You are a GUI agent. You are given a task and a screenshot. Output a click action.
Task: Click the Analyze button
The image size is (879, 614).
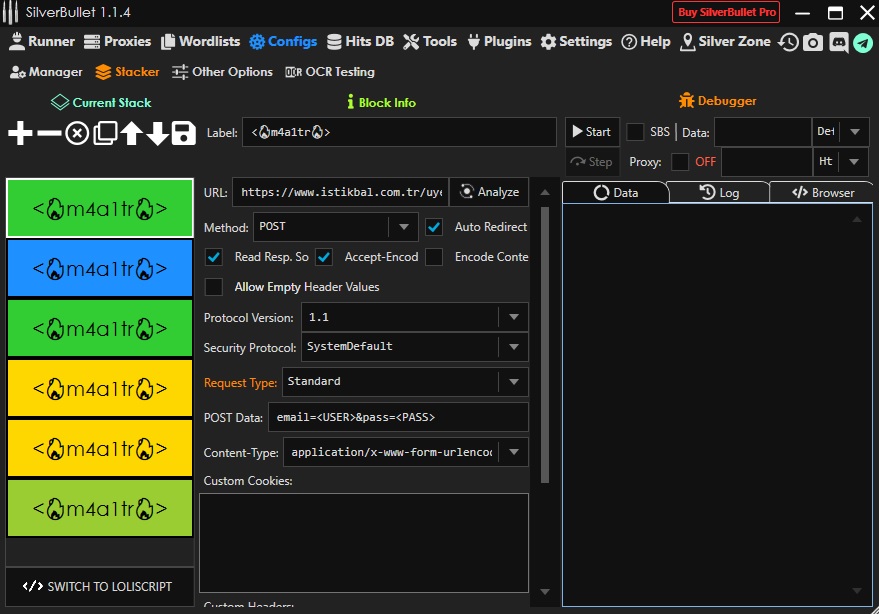click(489, 192)
